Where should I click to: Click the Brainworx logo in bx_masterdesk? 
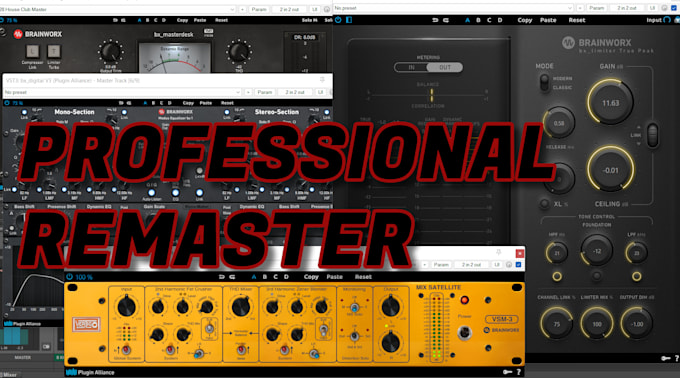tap(37, 34)
